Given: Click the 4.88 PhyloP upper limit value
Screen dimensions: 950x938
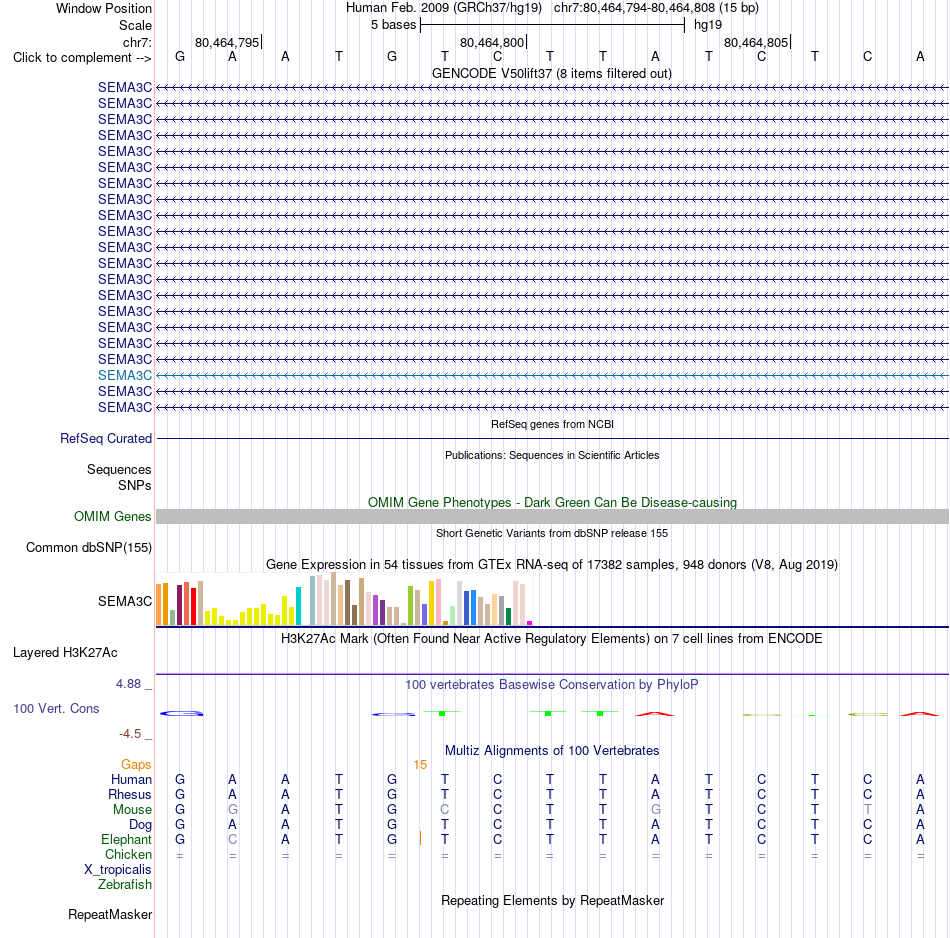Looking at the screenshot, I should (128, 684).
